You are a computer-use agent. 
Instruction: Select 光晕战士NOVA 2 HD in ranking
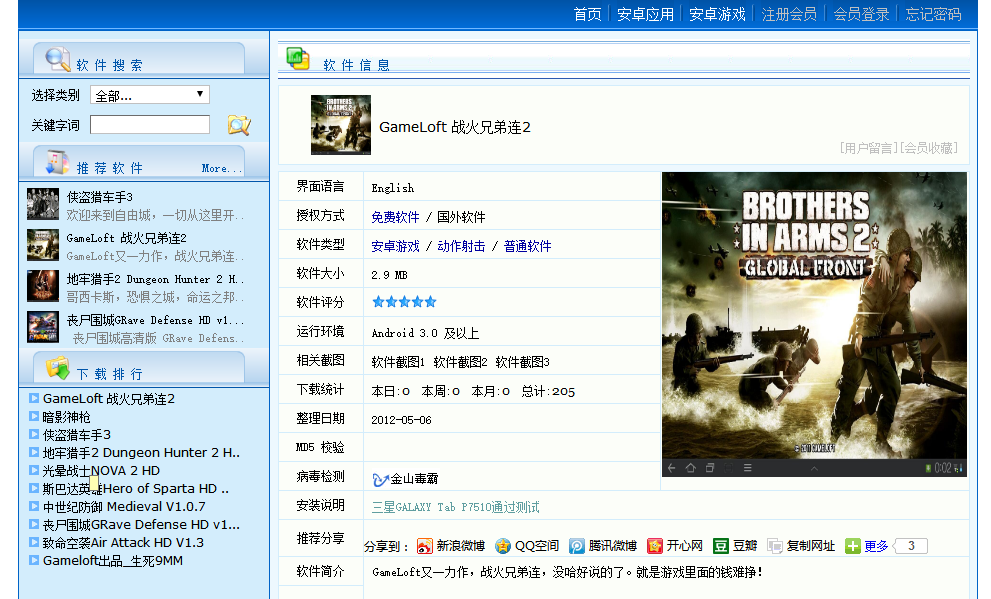coord(101,471)
